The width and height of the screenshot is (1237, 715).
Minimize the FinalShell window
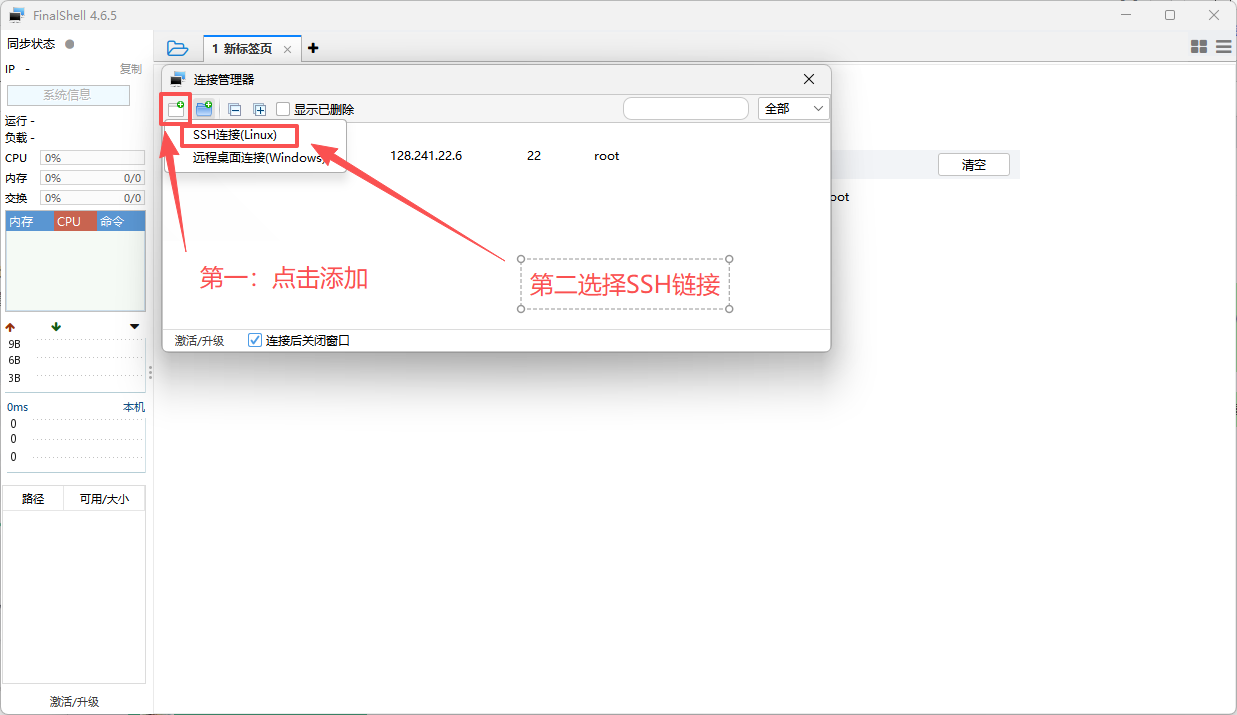tap(1125, 15)
